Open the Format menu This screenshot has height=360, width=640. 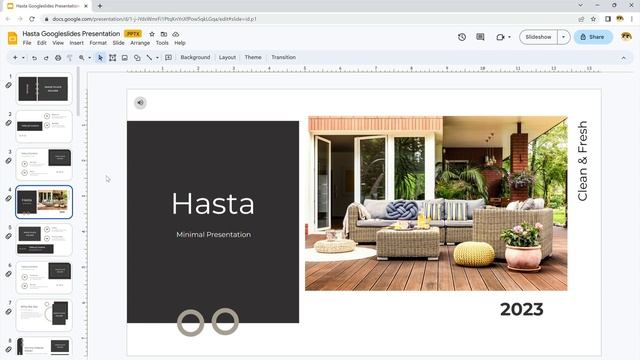(98, 43)
